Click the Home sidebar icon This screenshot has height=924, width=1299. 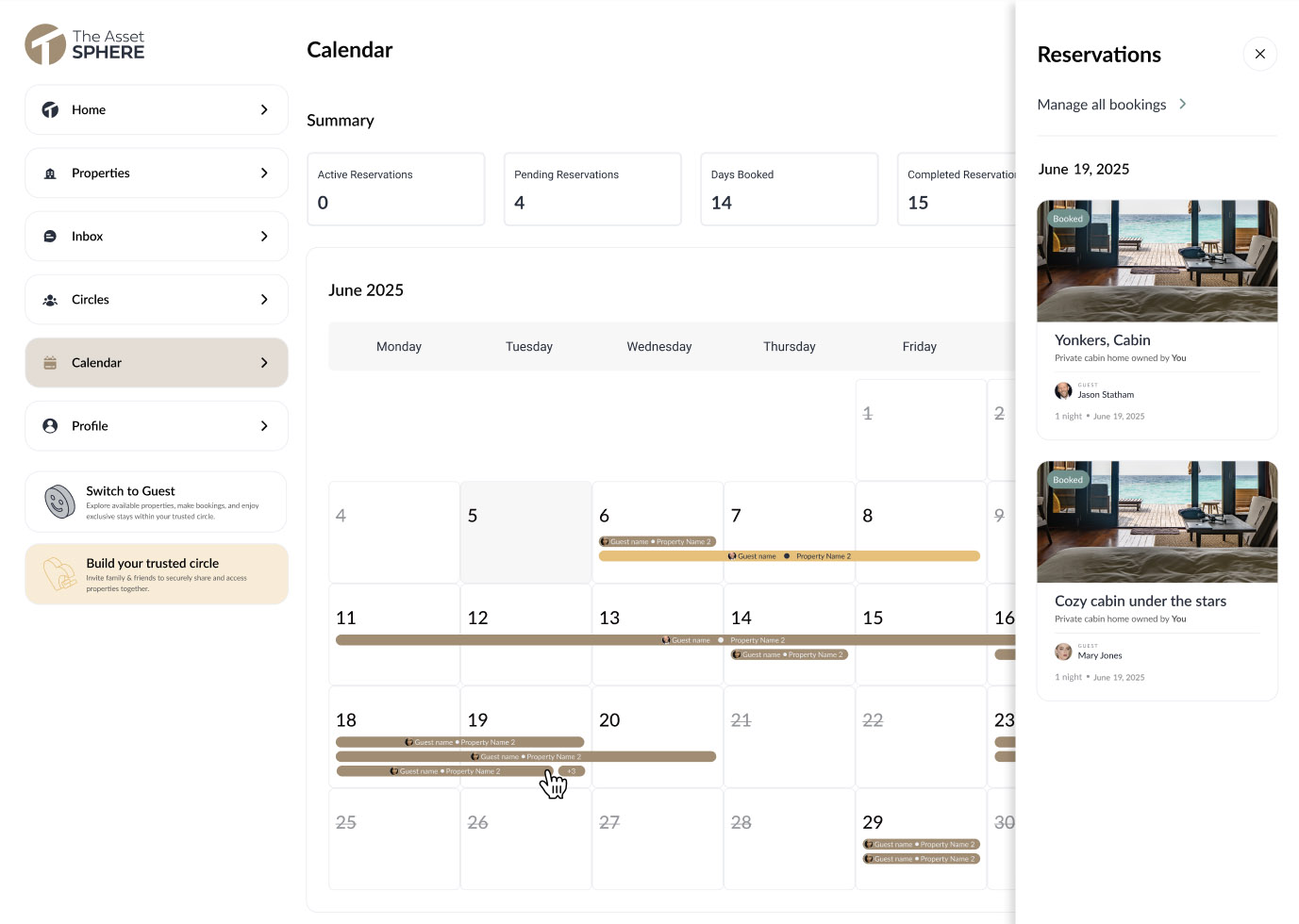click(x=50, y=109)
